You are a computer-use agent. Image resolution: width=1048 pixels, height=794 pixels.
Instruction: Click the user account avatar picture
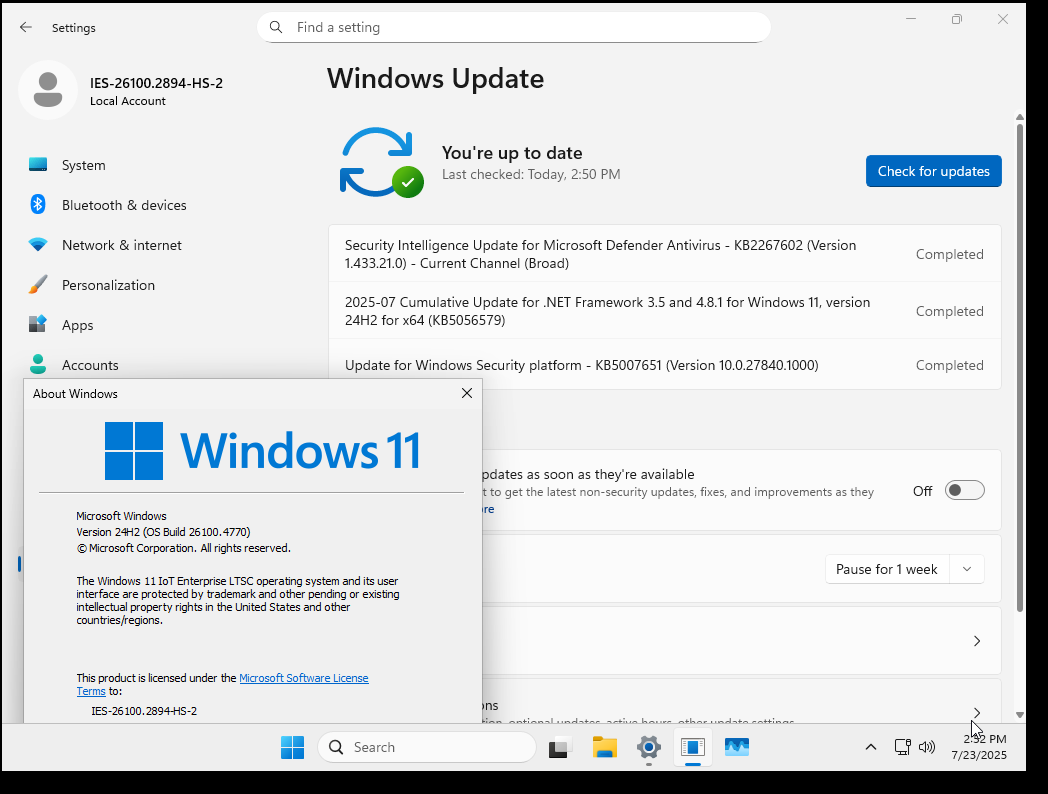point(48,90)
